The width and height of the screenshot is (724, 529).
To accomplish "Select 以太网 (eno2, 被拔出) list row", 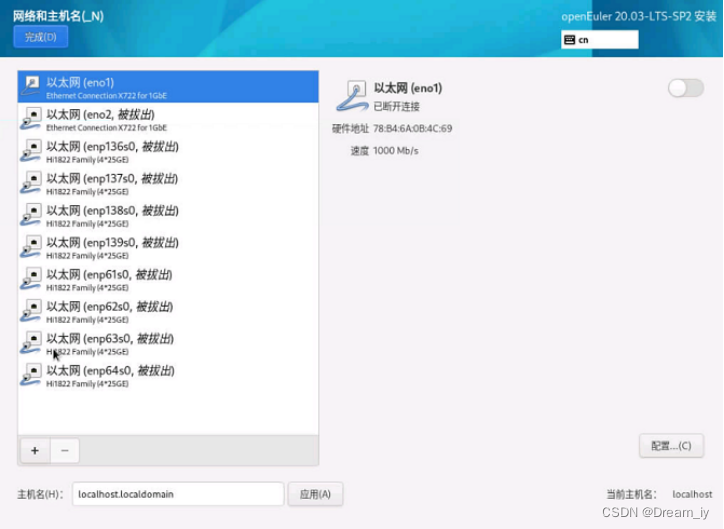I will pyautogui.click(x=168, y=119).
